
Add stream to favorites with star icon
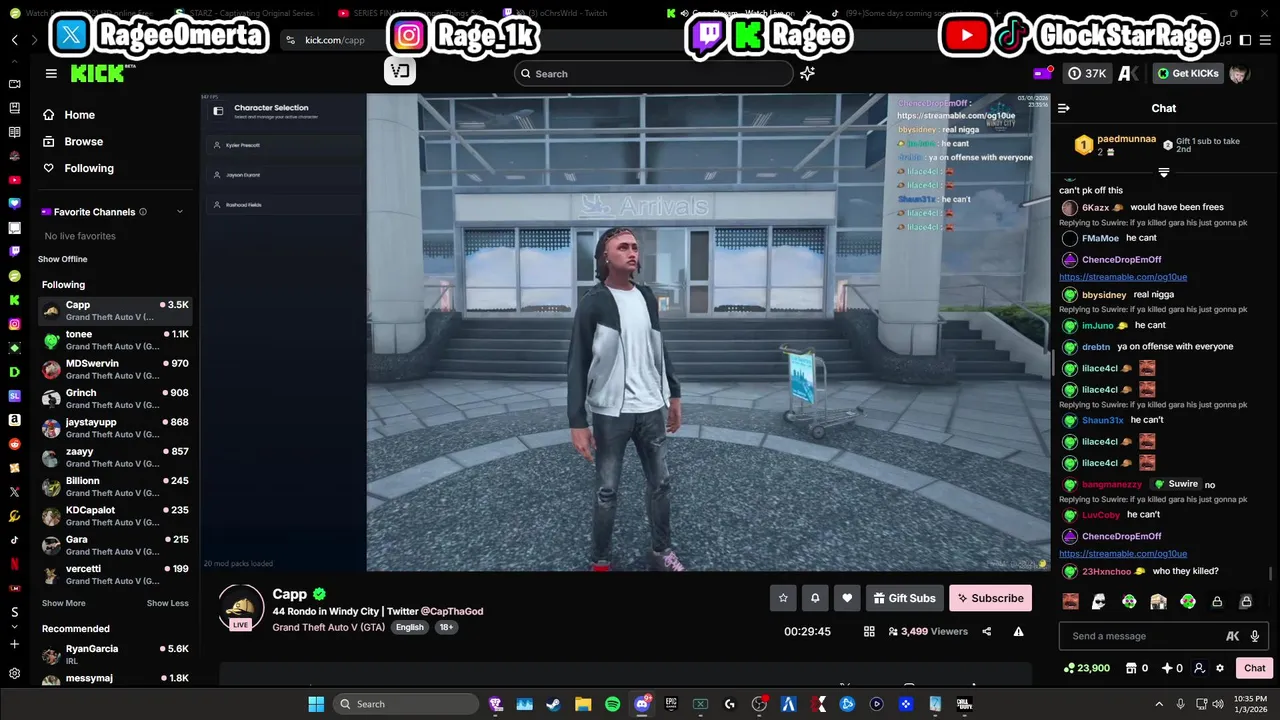pyautogui.click(x=783, y=598)
